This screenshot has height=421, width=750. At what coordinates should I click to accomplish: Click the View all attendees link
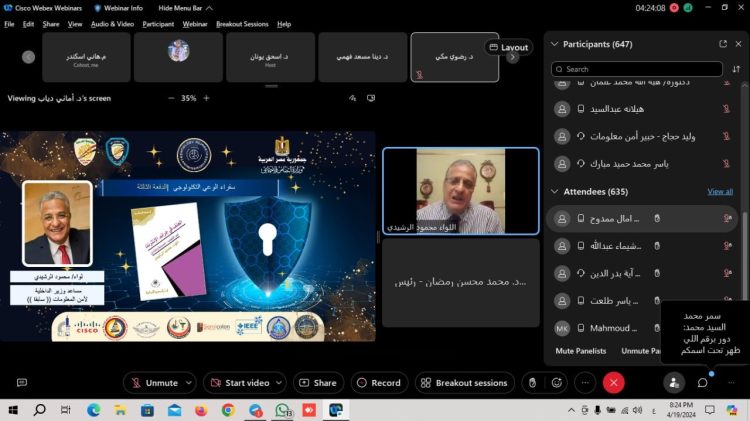720,191
